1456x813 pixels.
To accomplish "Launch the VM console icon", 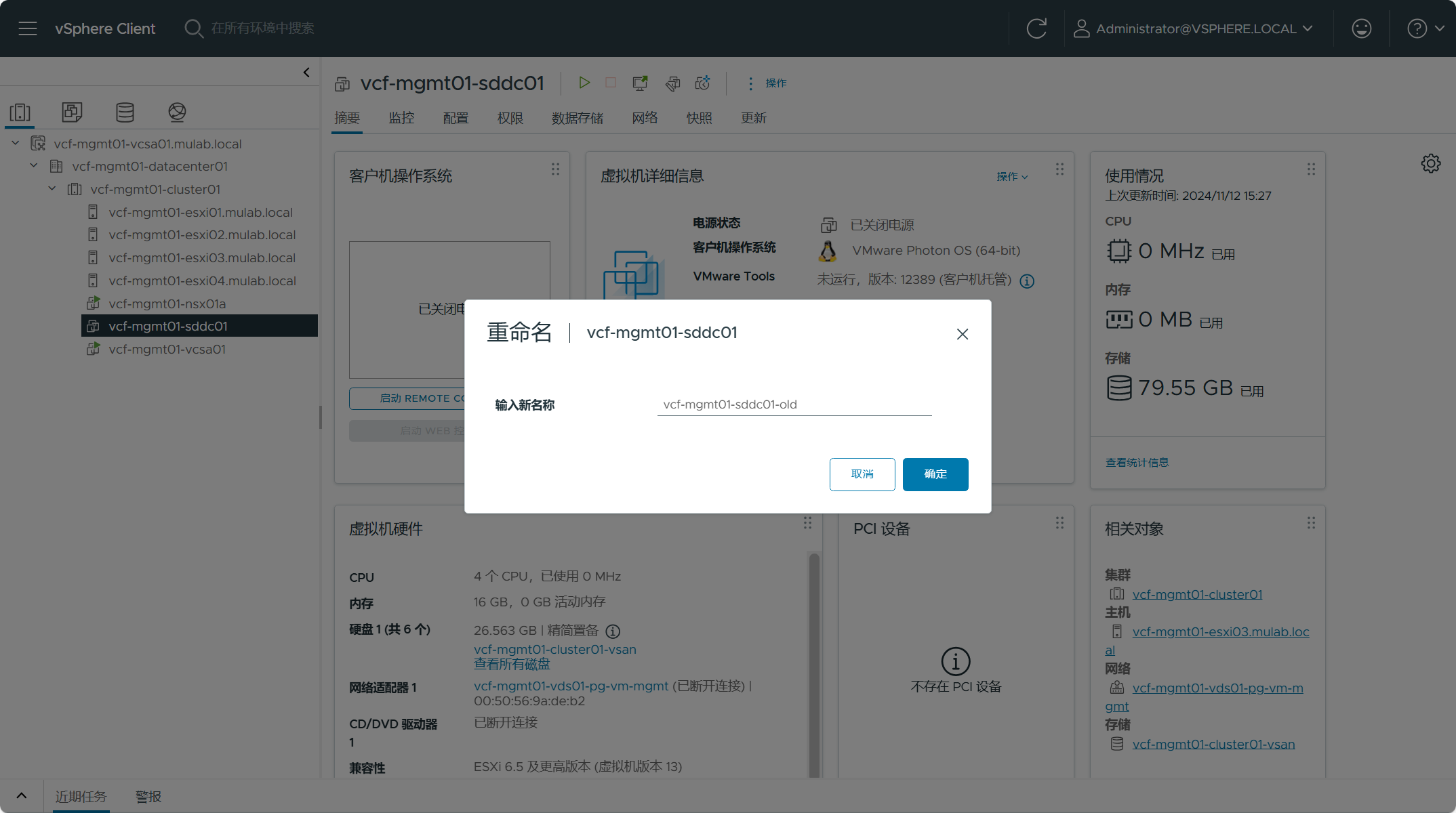I will pyautogui.click(x=640, y=83).
